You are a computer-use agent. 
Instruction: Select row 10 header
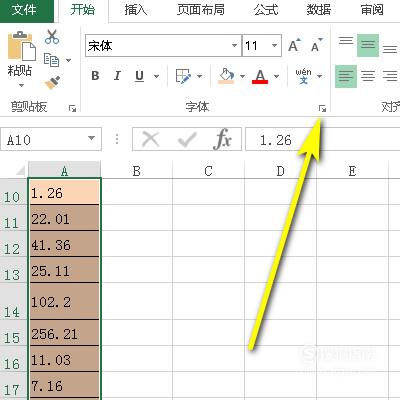click(13, 192)
